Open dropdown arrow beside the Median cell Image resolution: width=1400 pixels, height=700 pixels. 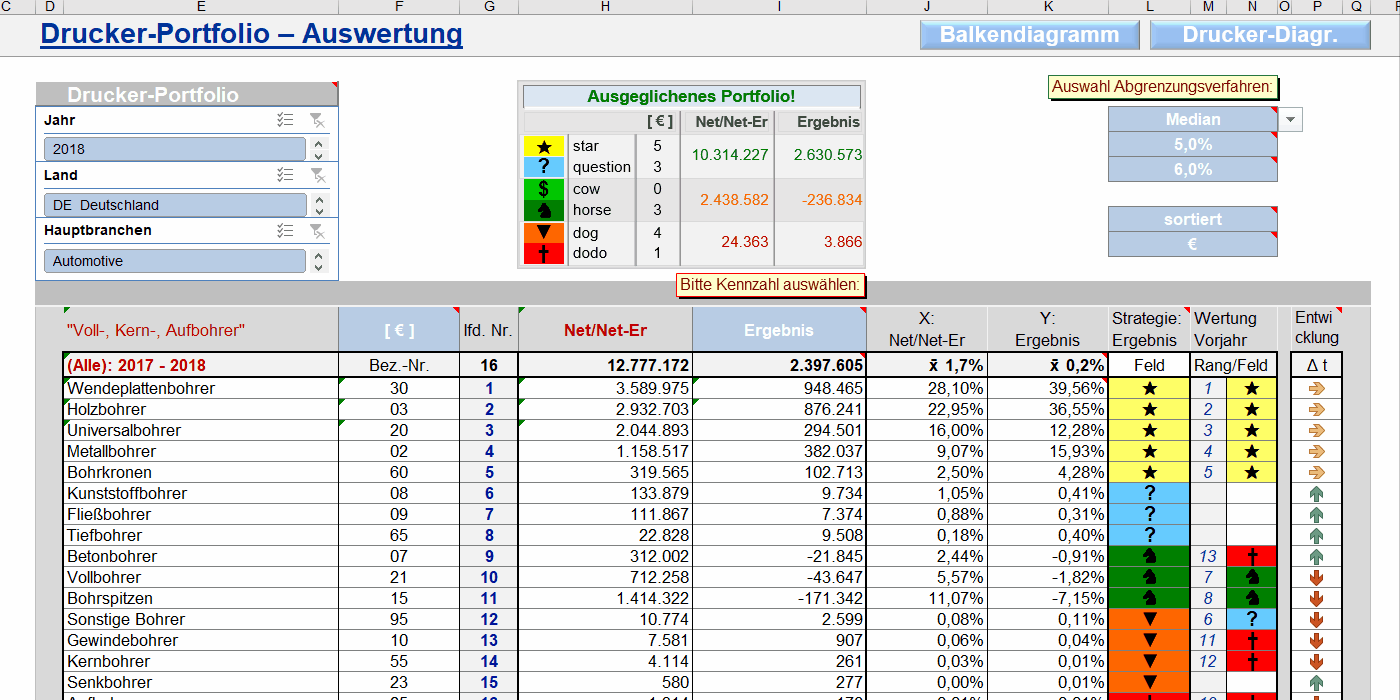[x=1291, y=120]
